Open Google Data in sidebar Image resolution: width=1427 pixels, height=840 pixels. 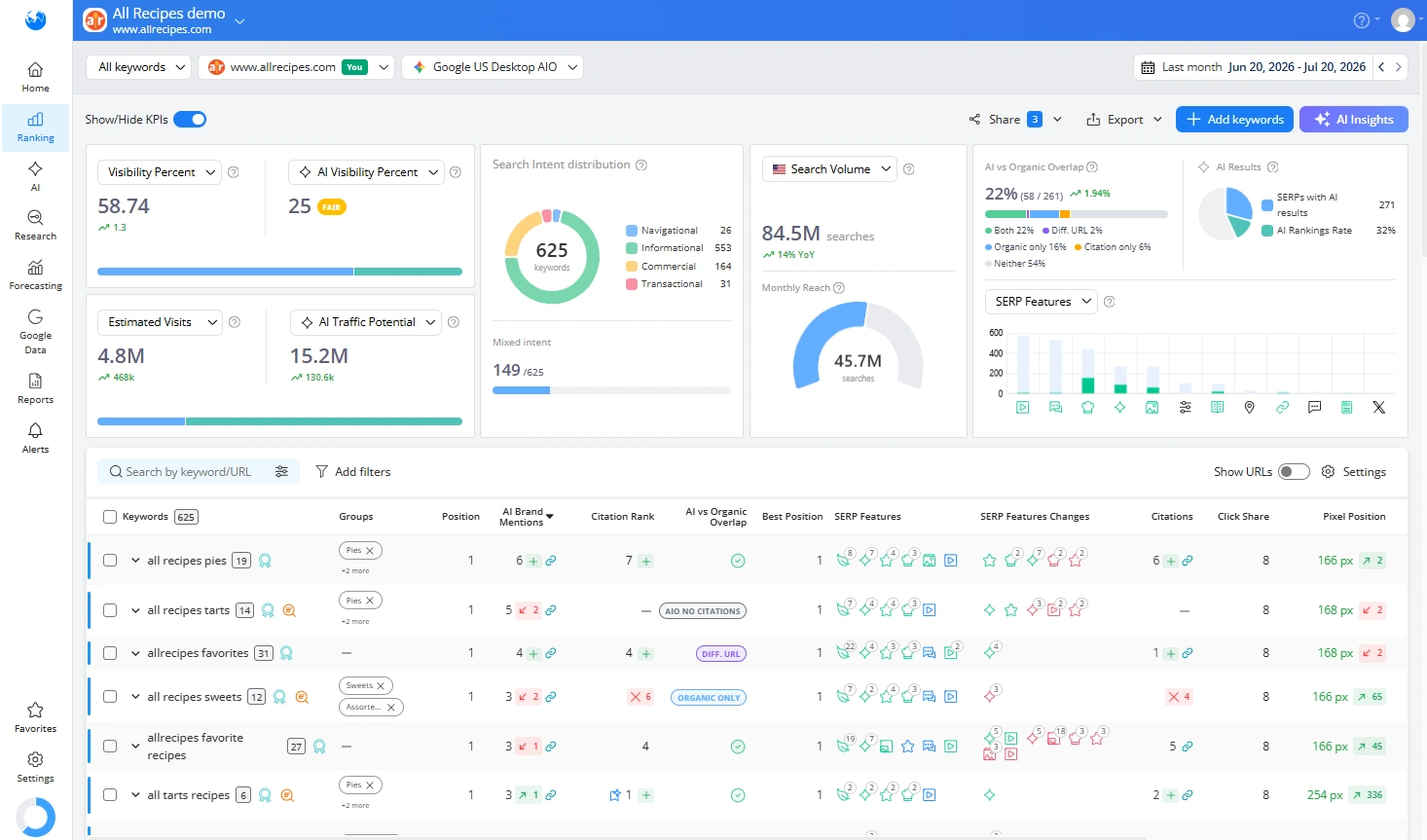(x=36, y=332)
